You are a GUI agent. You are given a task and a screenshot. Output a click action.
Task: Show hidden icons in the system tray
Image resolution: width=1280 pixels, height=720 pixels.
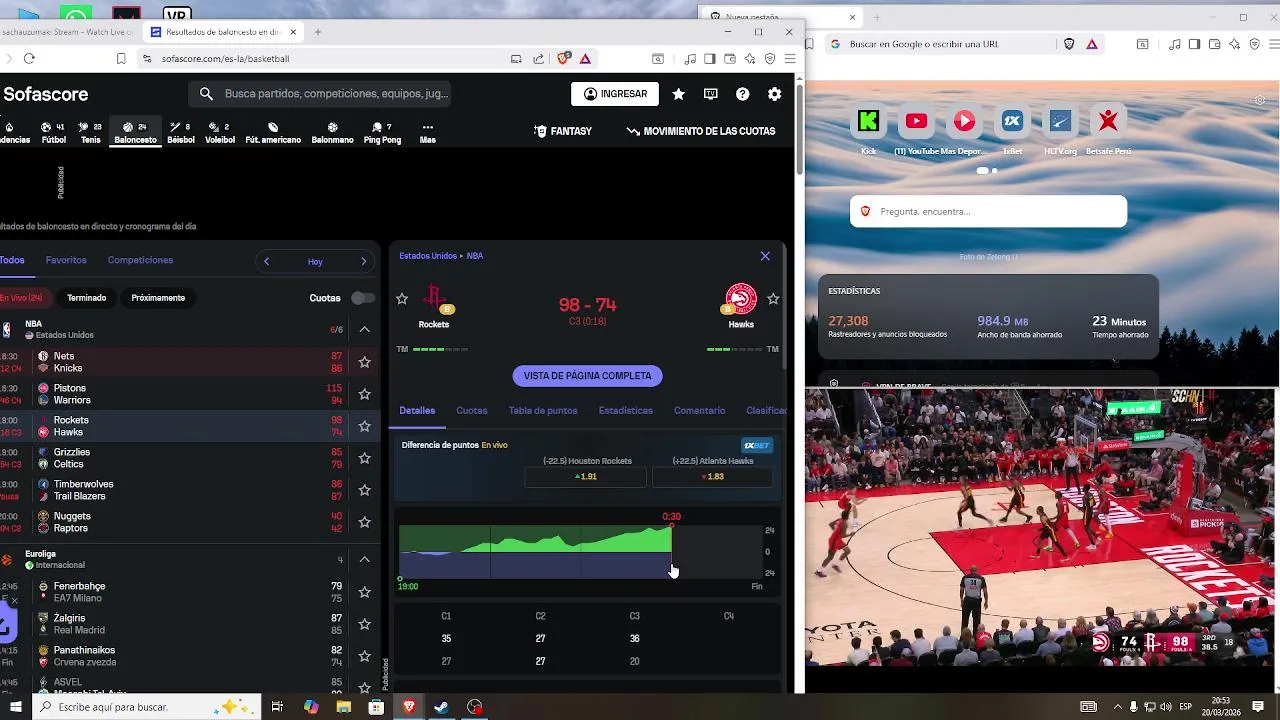pyautogui.click(x=1118, y=707)
